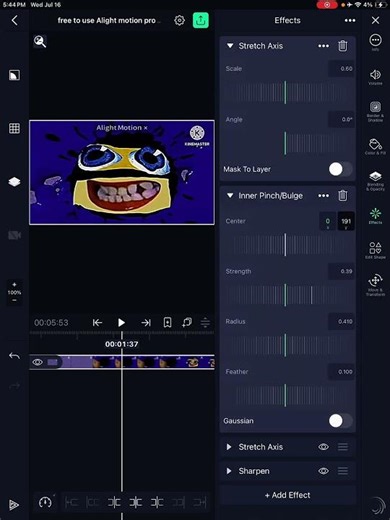Click the Feather value 0.100 field
The height and width of the screenshot is (520, 390).
[x=341, y=372]
